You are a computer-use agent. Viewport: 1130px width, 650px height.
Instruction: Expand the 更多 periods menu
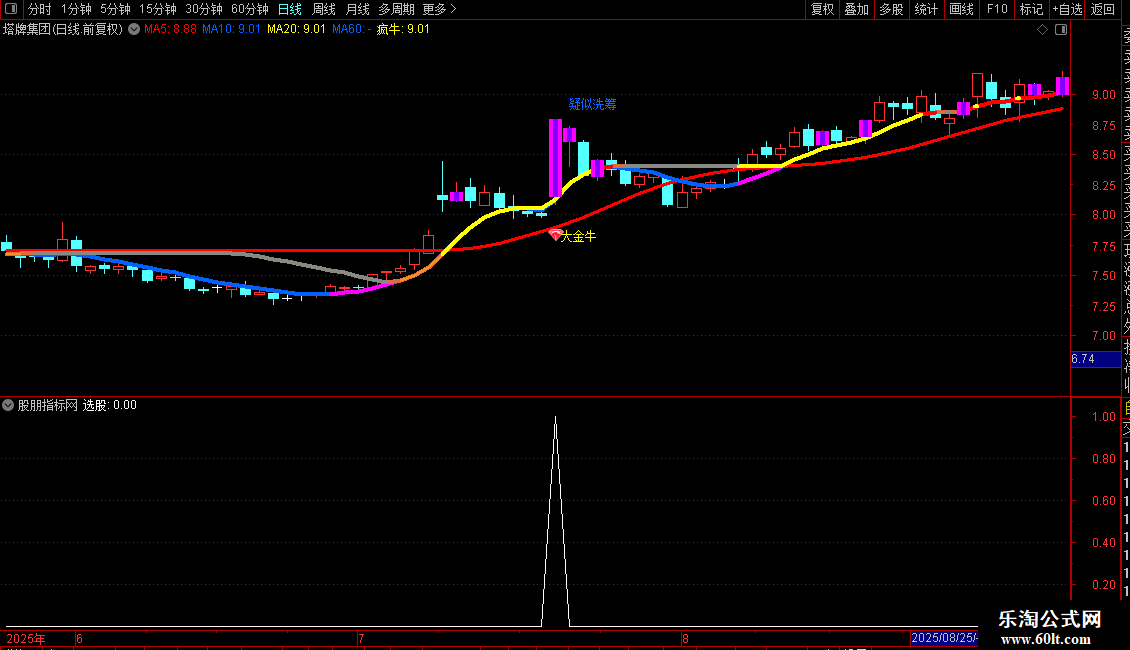(x=439, y=9)
